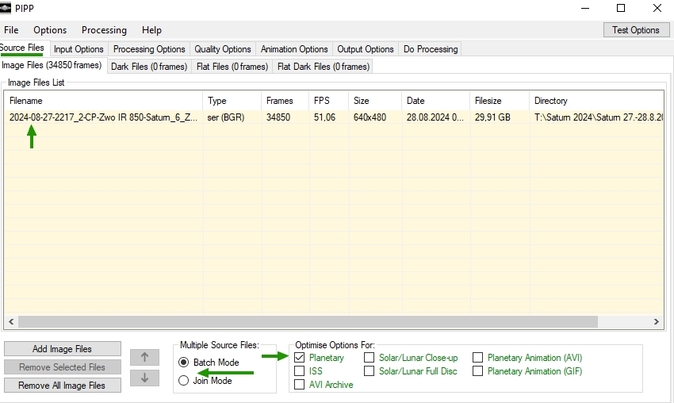This screenshot has height=403, width=674.
Task: Click the horizontal scrollbar right arrow
Action: (656, 322)
